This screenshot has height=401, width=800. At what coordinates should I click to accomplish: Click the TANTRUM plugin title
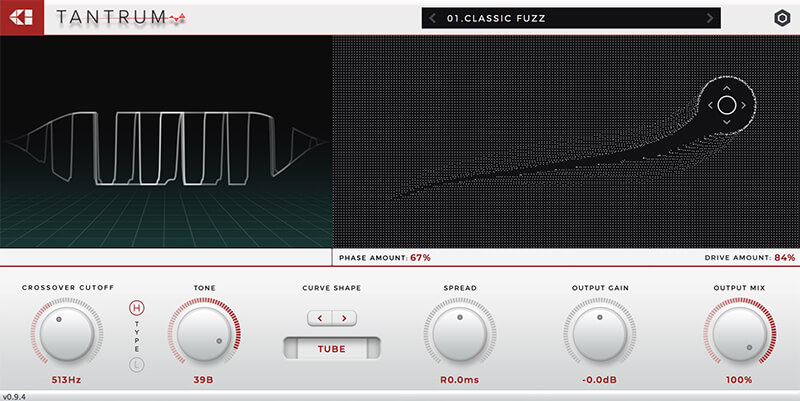[x=120, y=17]
